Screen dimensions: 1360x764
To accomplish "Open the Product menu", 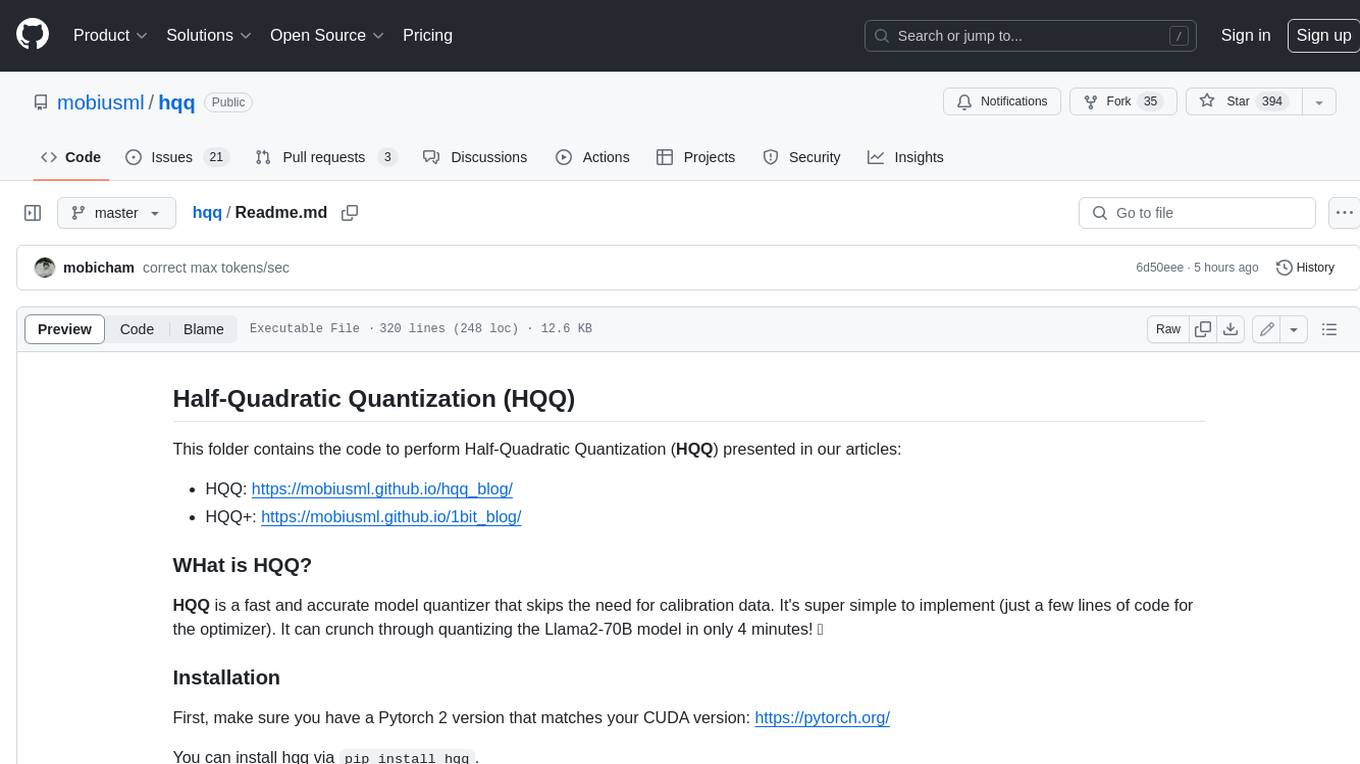I will tap(110, 35).
